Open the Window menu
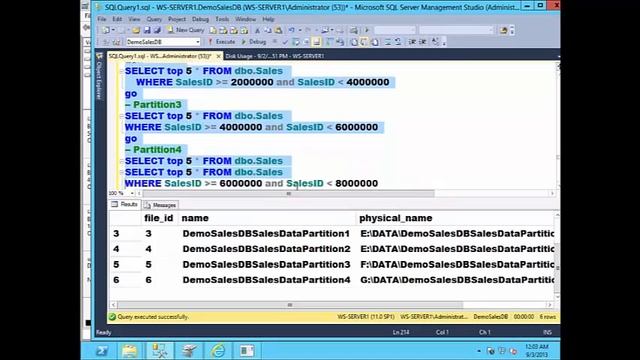The height and width of the screenshot is (360, 640). pos(245,19)
